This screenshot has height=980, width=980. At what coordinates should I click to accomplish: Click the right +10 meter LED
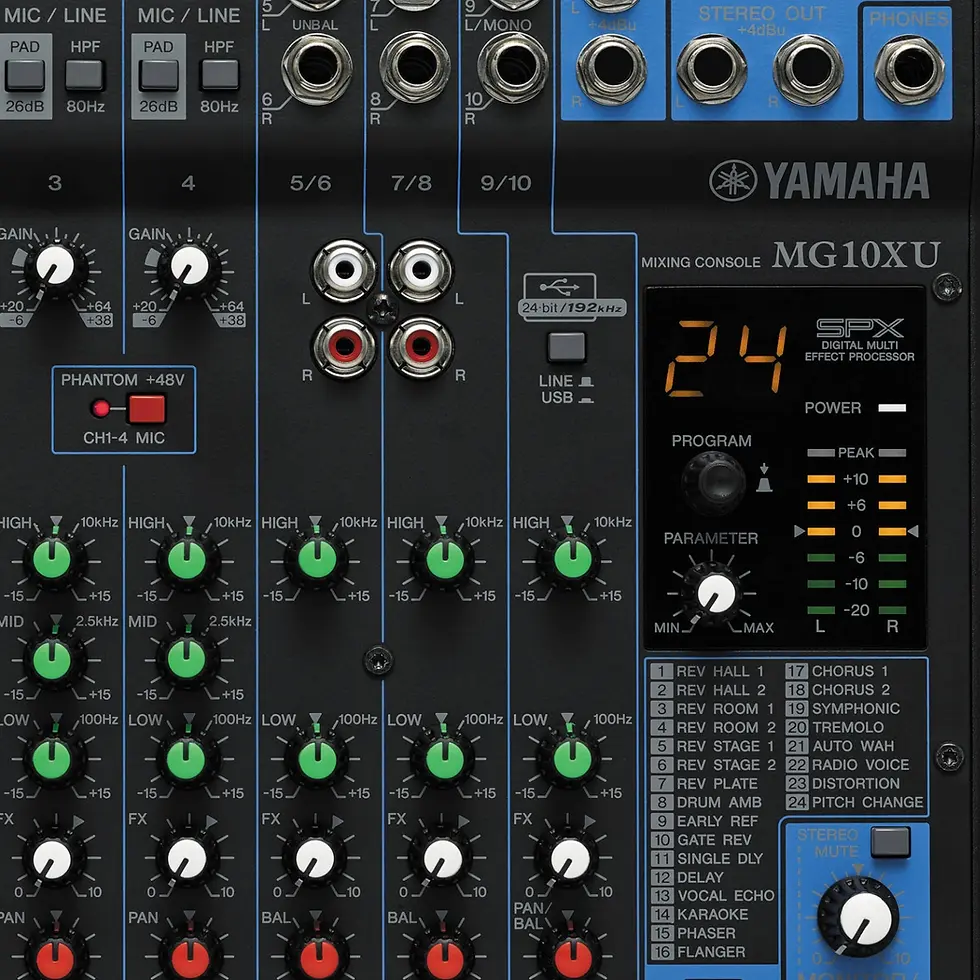(x=892, y=479)
